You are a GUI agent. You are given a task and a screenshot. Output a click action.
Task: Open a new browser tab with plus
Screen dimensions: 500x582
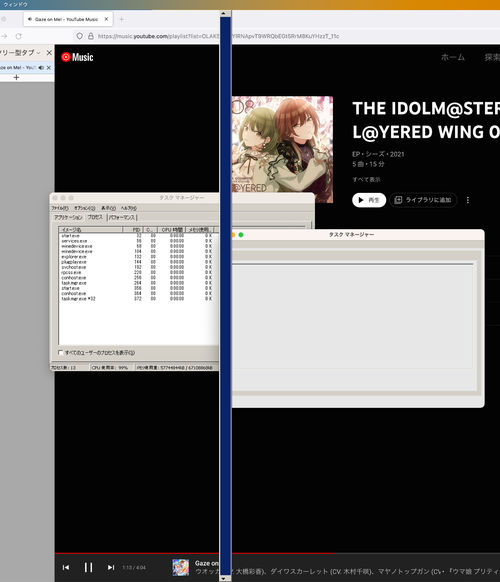click(121, 19)
